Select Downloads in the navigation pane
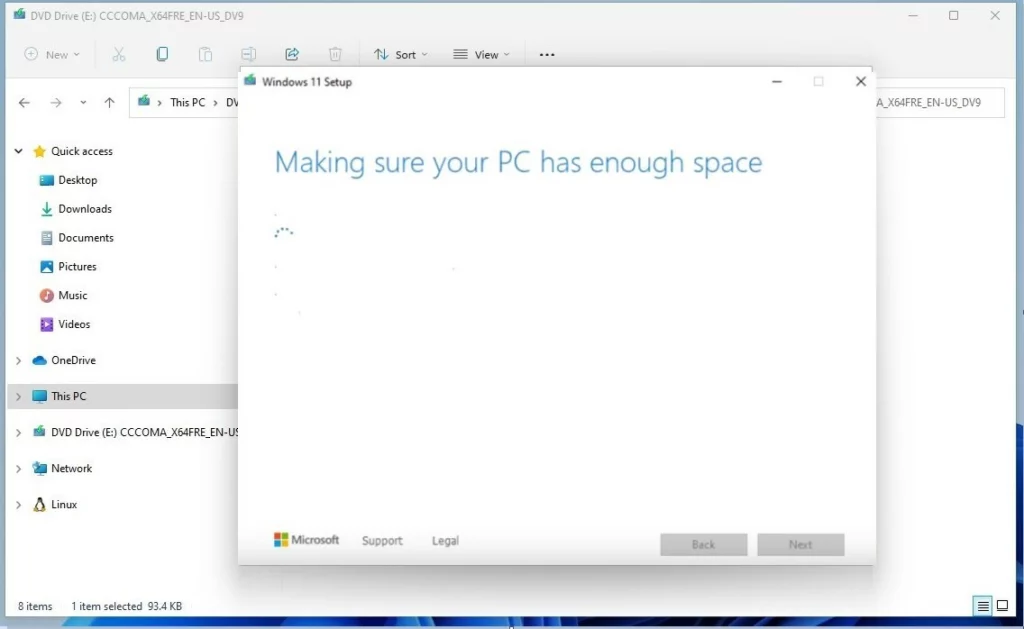 coord(84,209)
